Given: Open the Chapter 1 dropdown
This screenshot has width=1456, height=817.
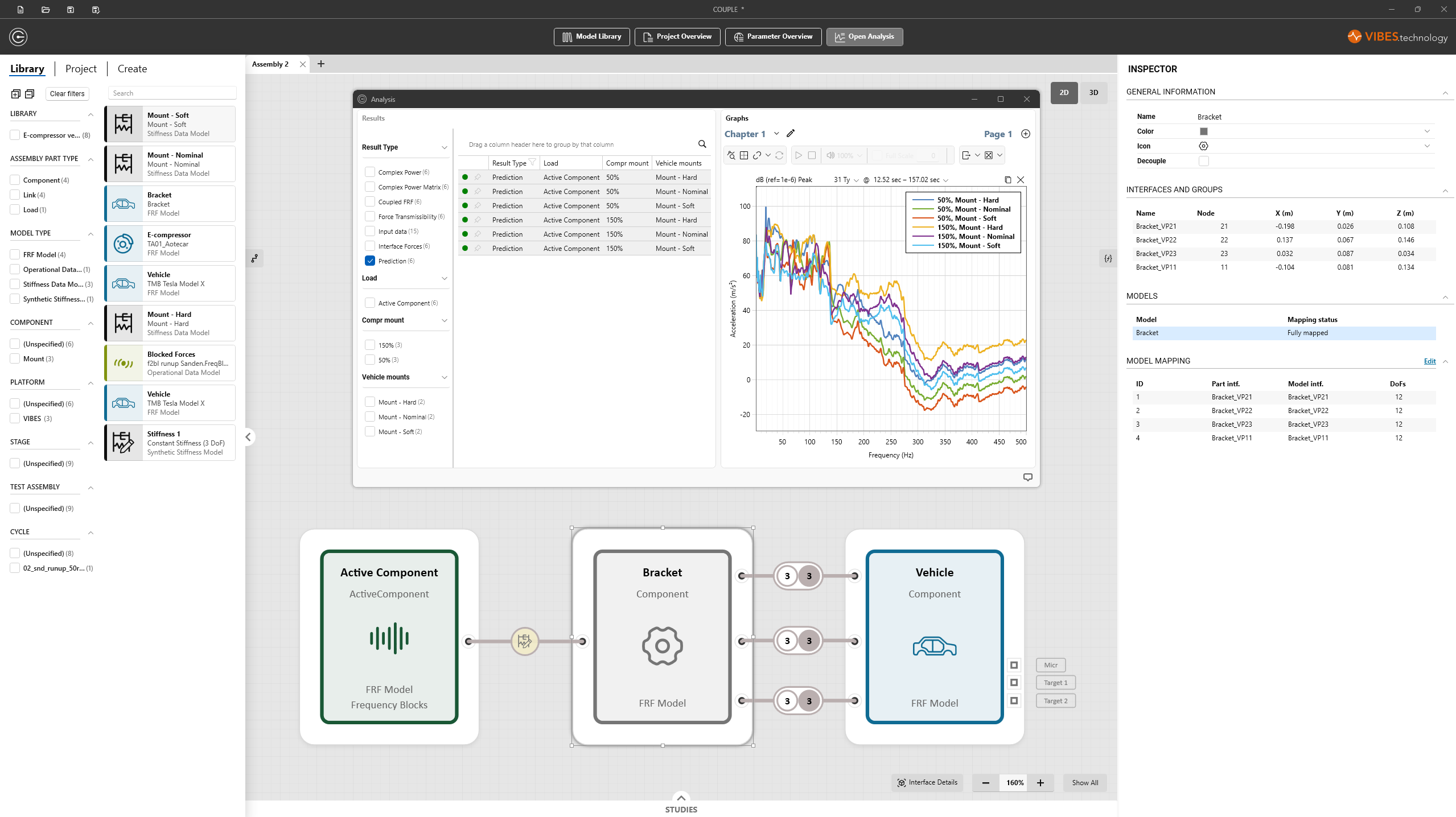Looking at the screenshot, I should (776, 134).
